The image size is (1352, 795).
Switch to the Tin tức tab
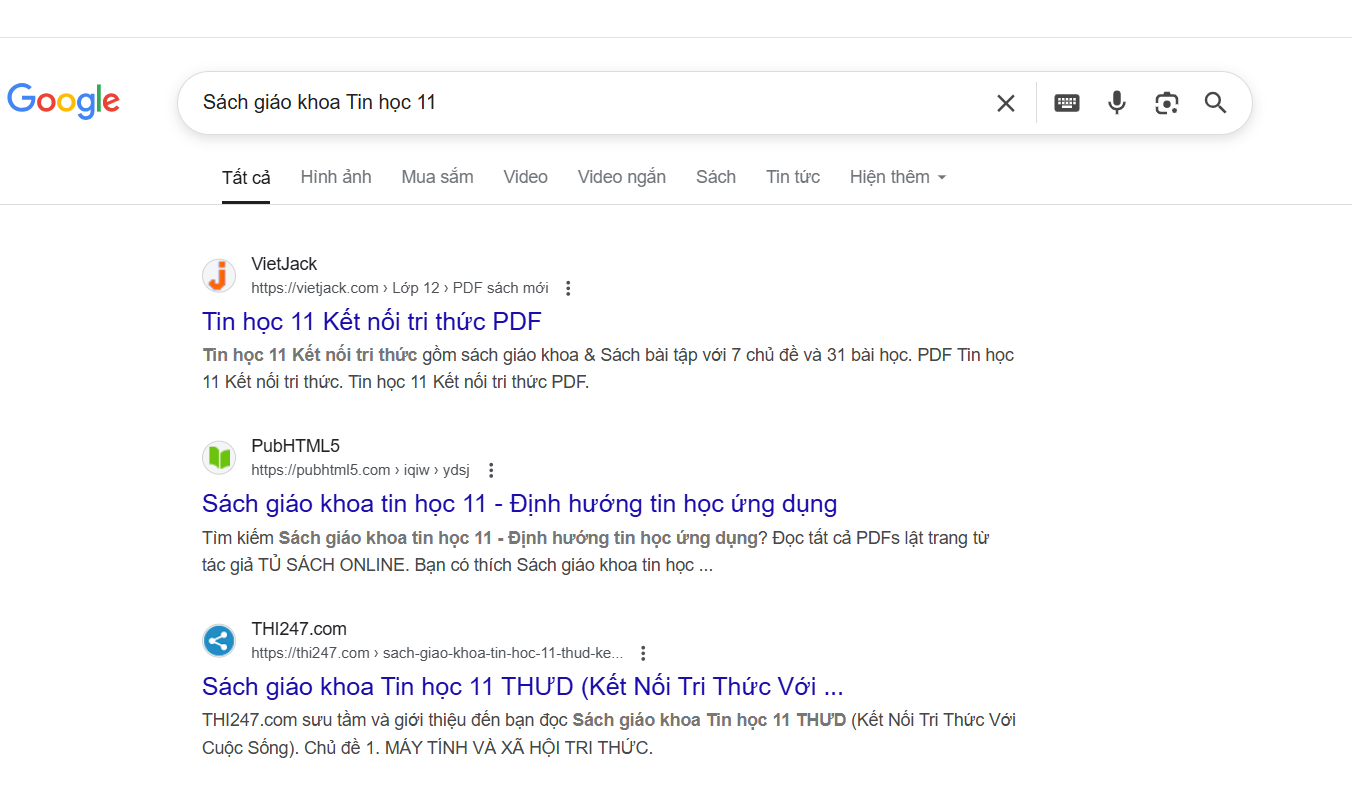pos(793,177)
